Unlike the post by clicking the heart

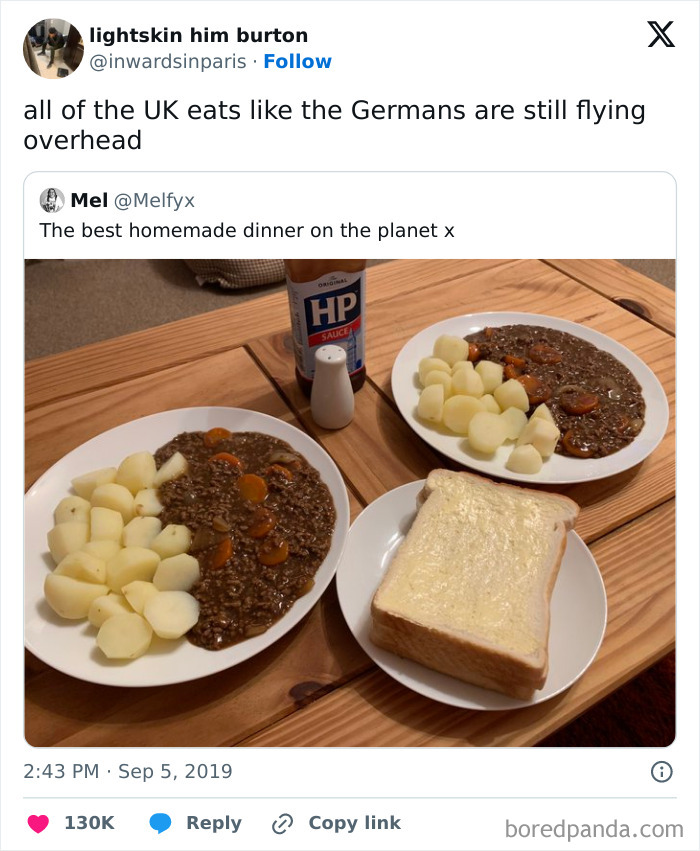[36, 823]
